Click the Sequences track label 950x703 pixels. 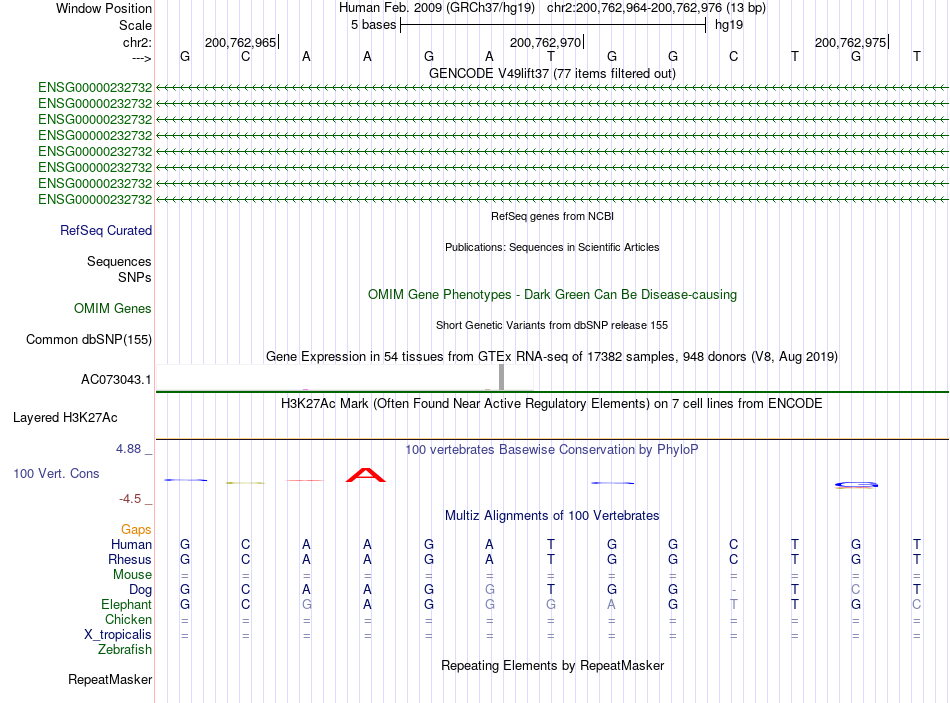[x=119, y=261]
